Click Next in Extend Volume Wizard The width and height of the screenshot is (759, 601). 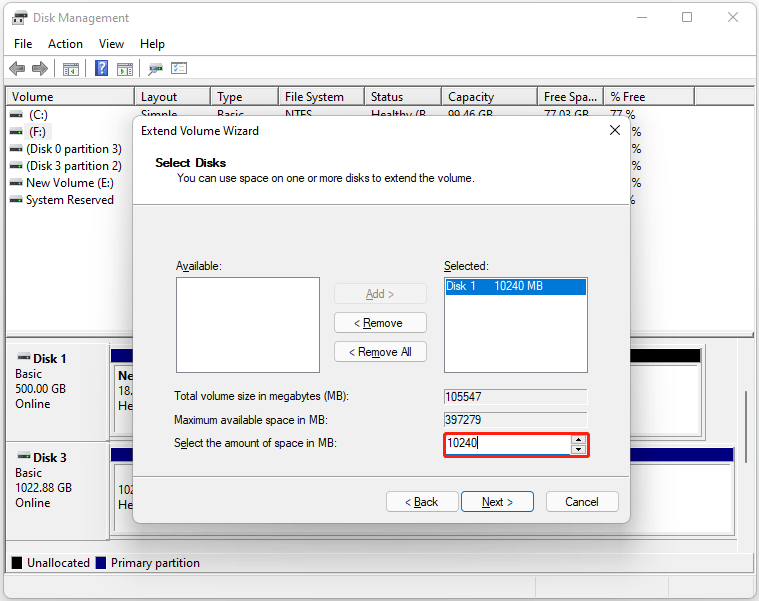497,502
